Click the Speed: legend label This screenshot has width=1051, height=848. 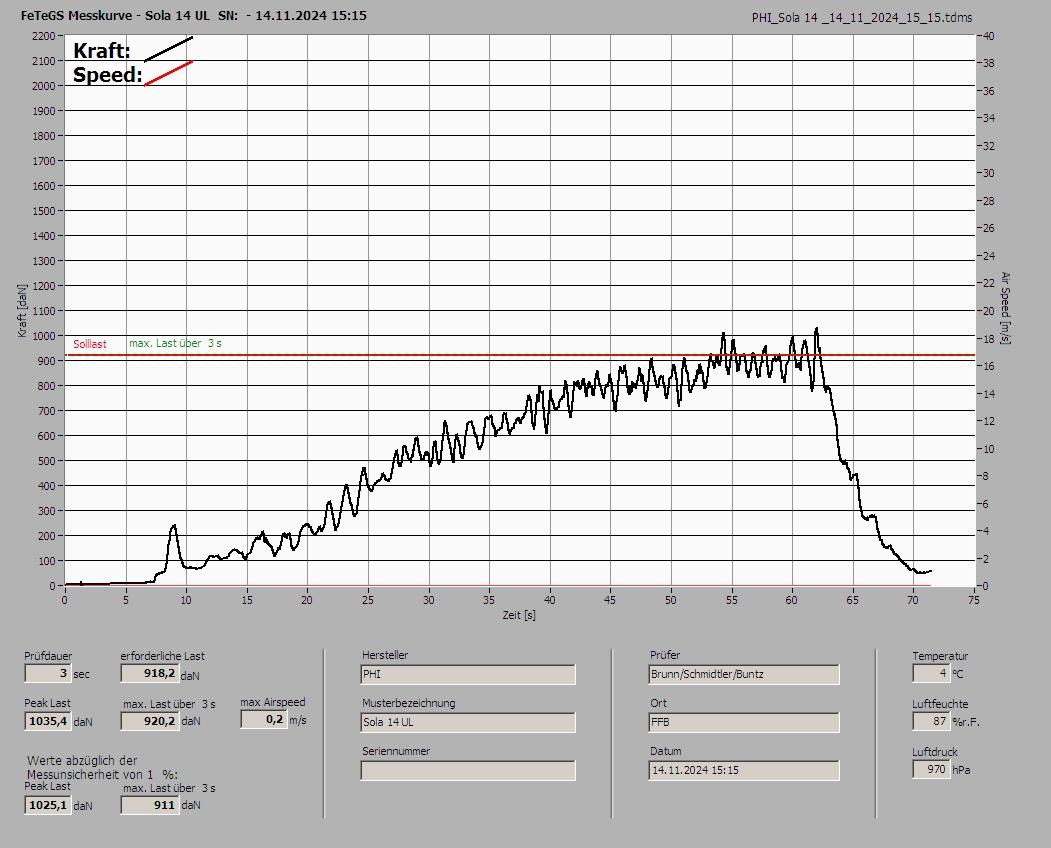tap(107, 74)
